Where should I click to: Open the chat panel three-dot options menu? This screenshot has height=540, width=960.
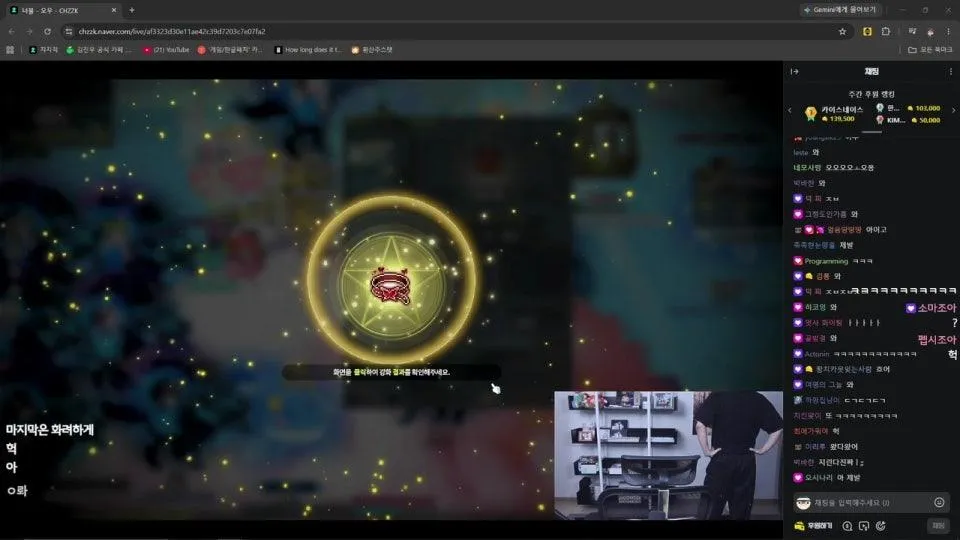coord(950,72)
